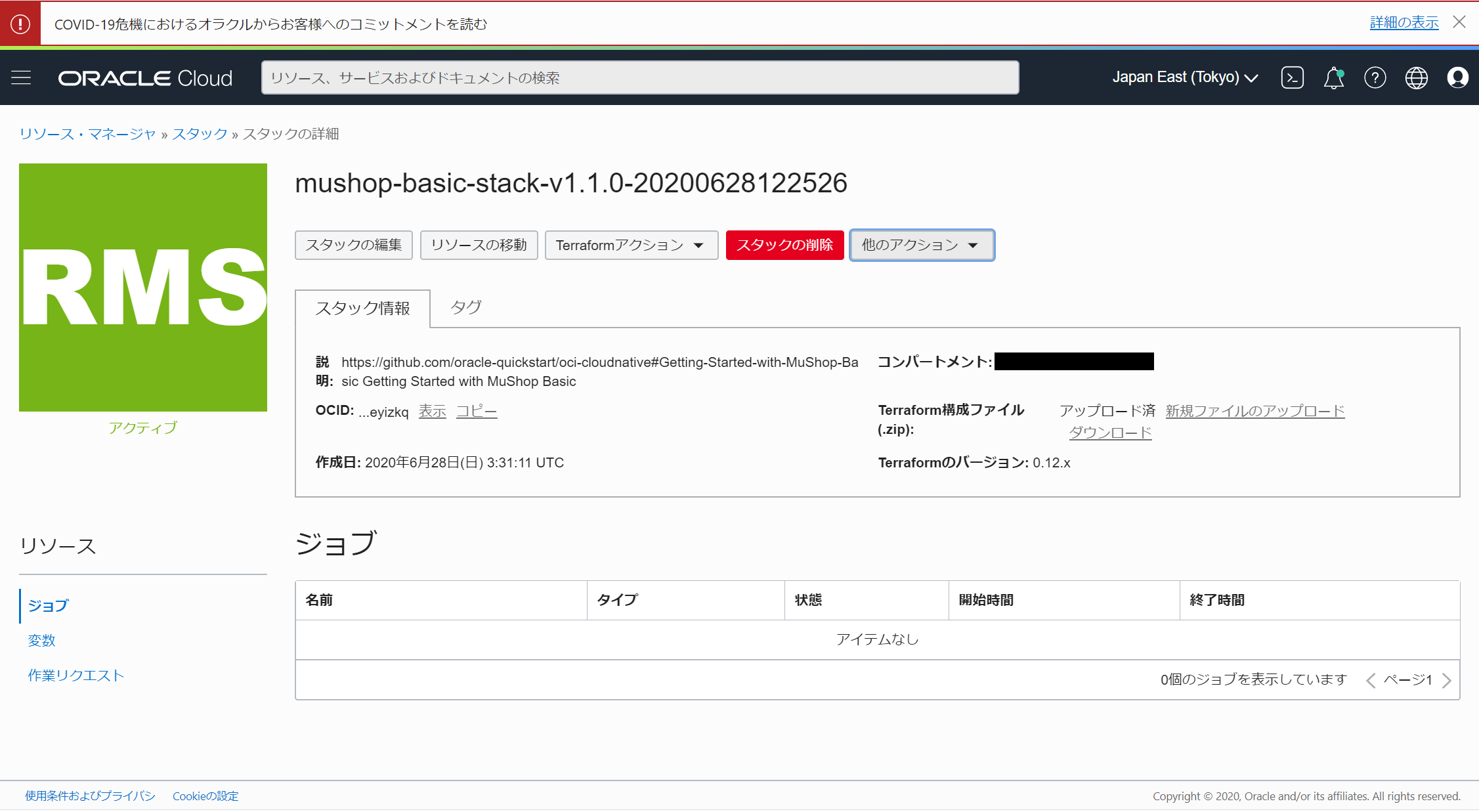Click the github description URL text

click(x=599, y=372)
